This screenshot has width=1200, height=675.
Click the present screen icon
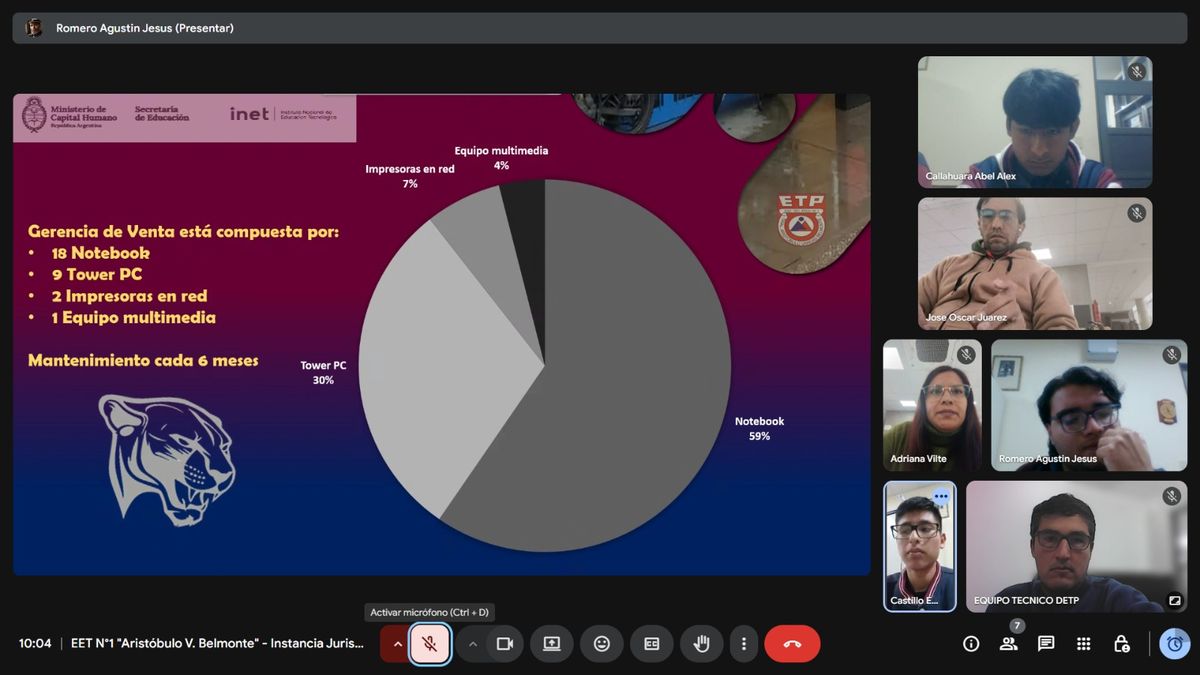551,644
